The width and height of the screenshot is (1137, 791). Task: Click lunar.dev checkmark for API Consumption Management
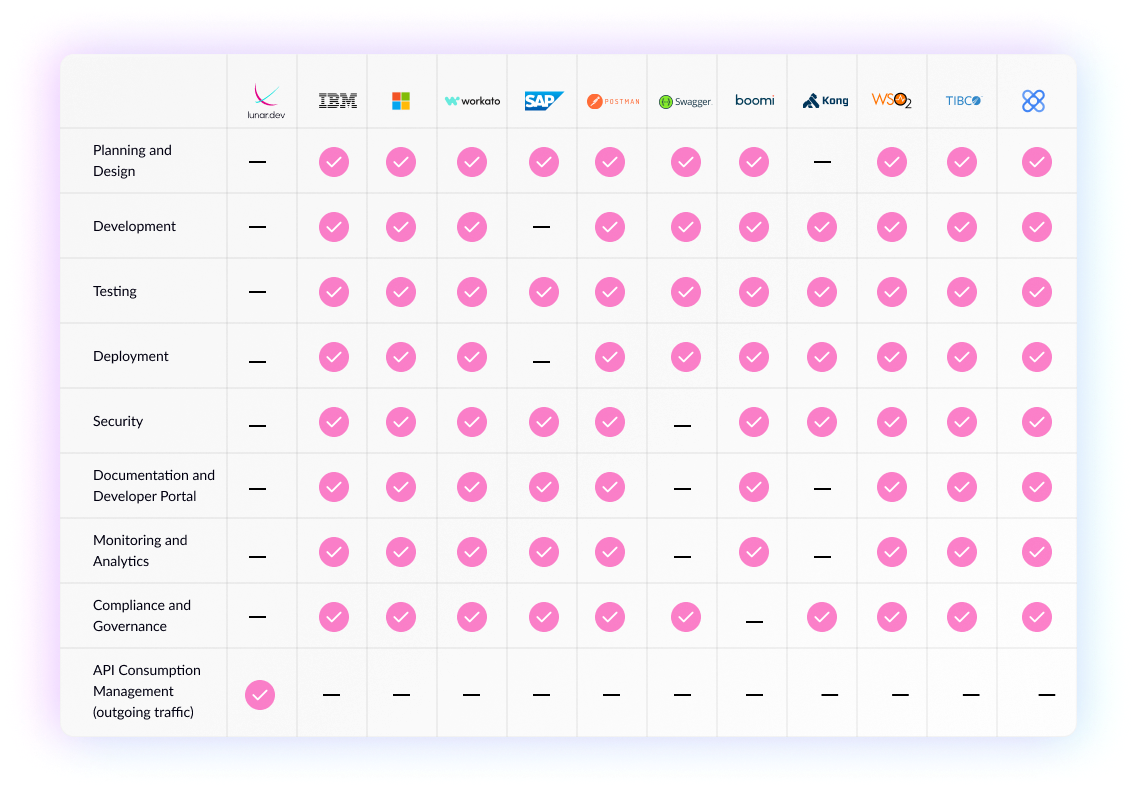pos(260,695)
